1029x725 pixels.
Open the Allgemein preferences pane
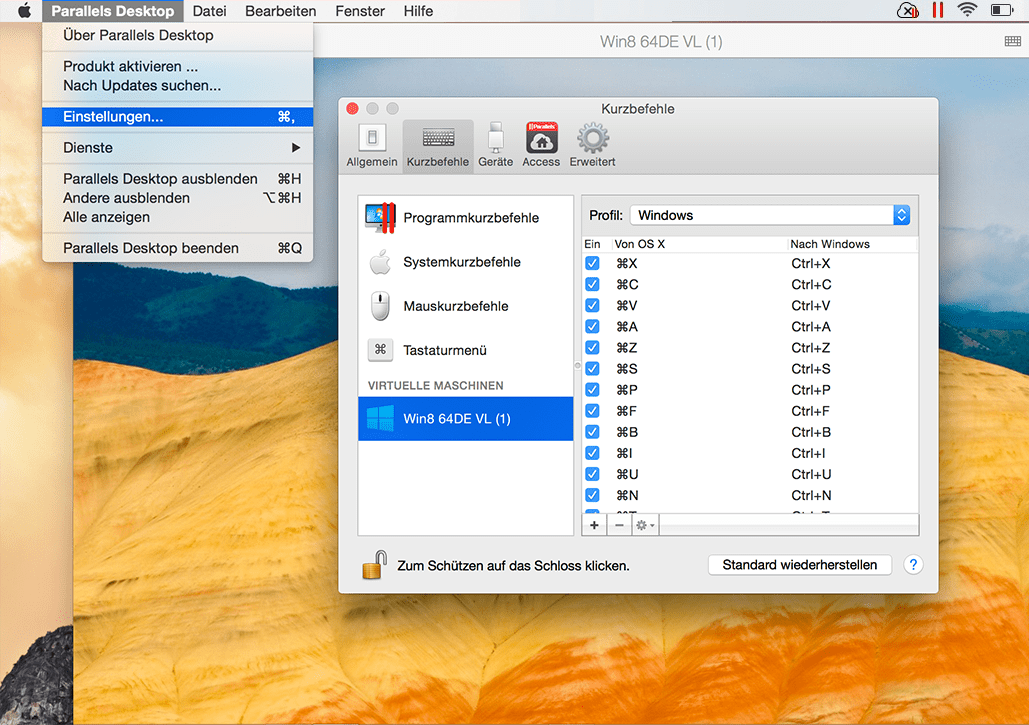[371, 143]
